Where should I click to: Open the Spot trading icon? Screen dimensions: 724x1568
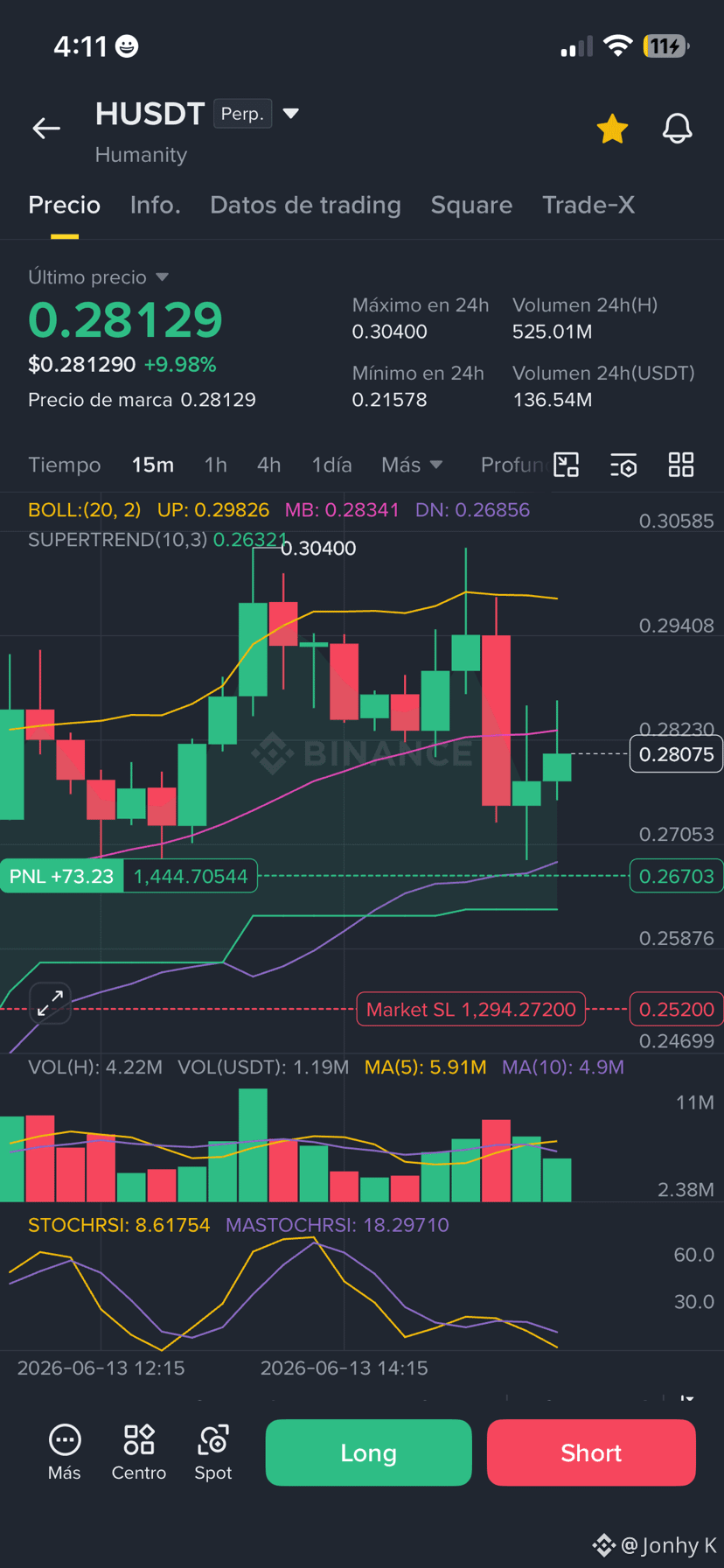pyautogui.click(x=213, y=1452)
